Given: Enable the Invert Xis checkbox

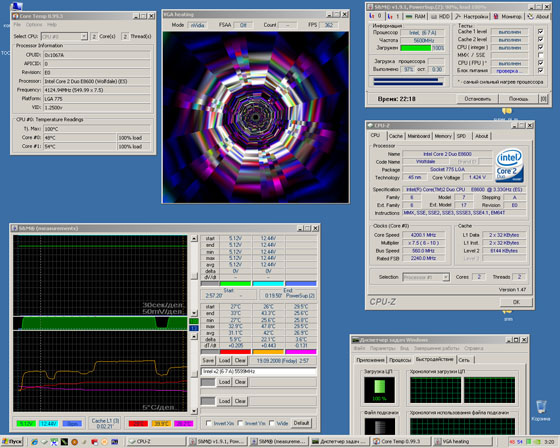Looking at the screenshot, I should (x=209, y=423).
